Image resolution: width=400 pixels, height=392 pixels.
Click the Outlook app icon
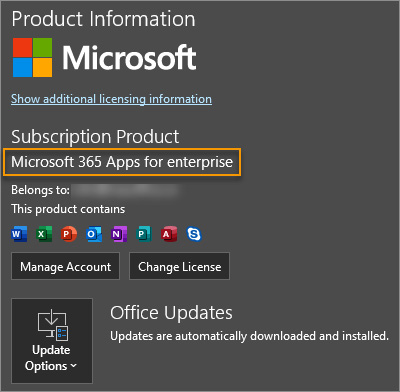(94, 234)
